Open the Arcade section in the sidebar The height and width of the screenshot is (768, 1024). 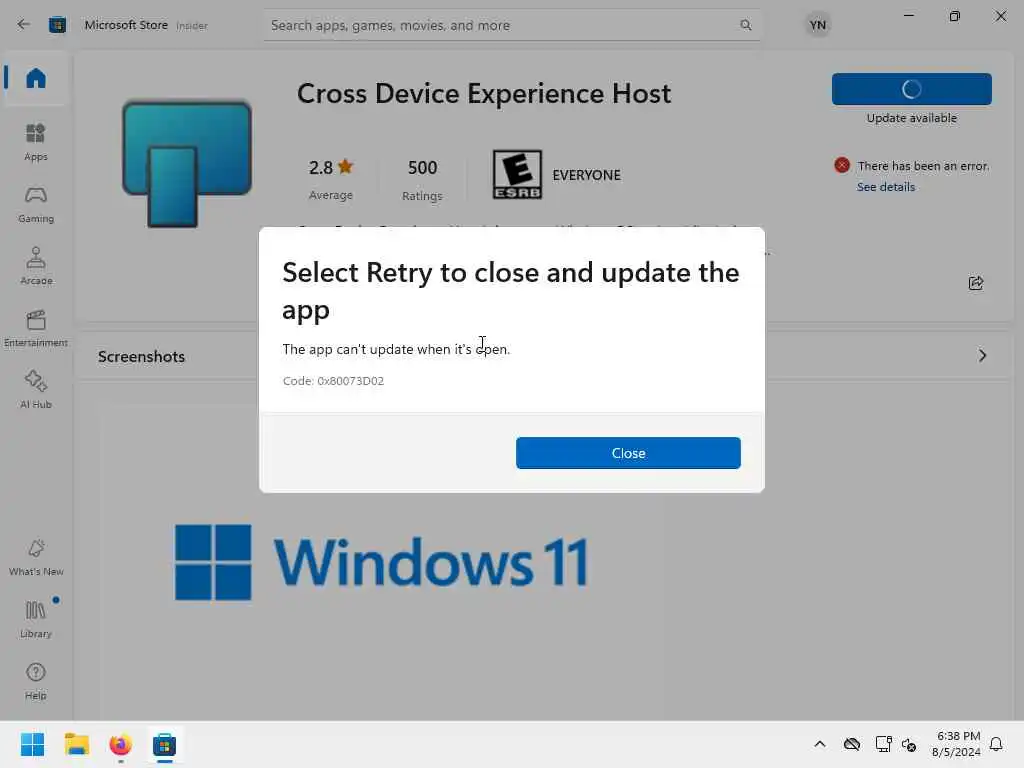(36, 266)
